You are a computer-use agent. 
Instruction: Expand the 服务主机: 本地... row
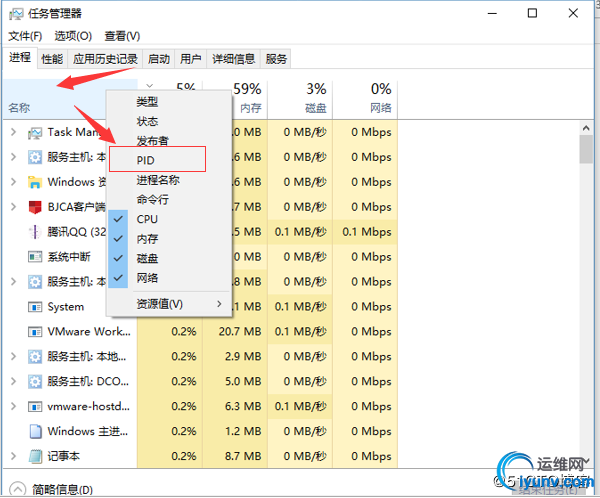click(13, 356)
